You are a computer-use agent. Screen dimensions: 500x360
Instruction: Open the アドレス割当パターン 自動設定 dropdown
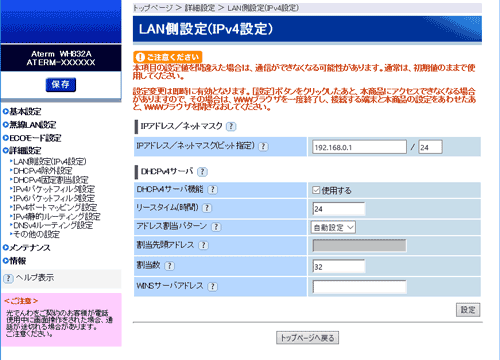[x=333, y=227]
